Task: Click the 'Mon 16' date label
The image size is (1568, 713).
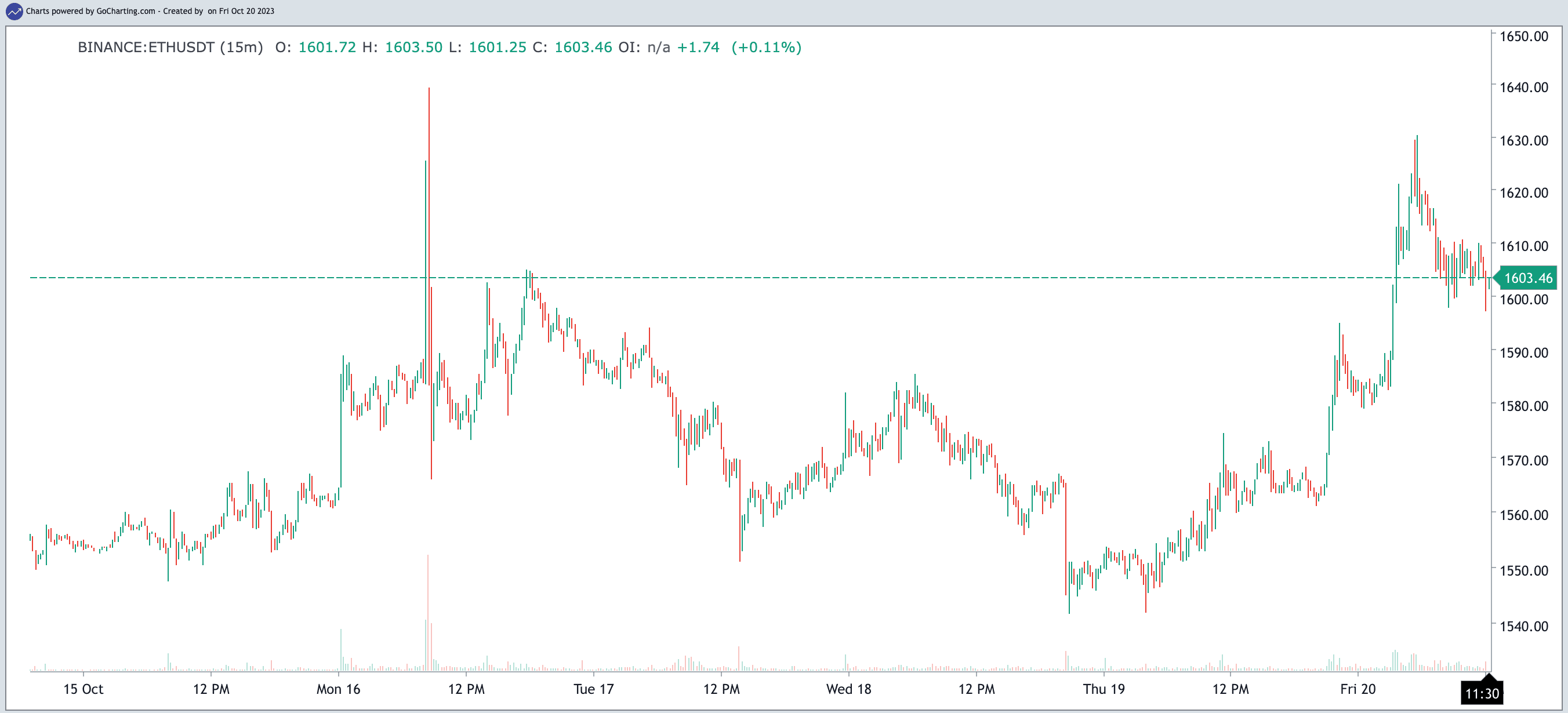Action: 338,689
